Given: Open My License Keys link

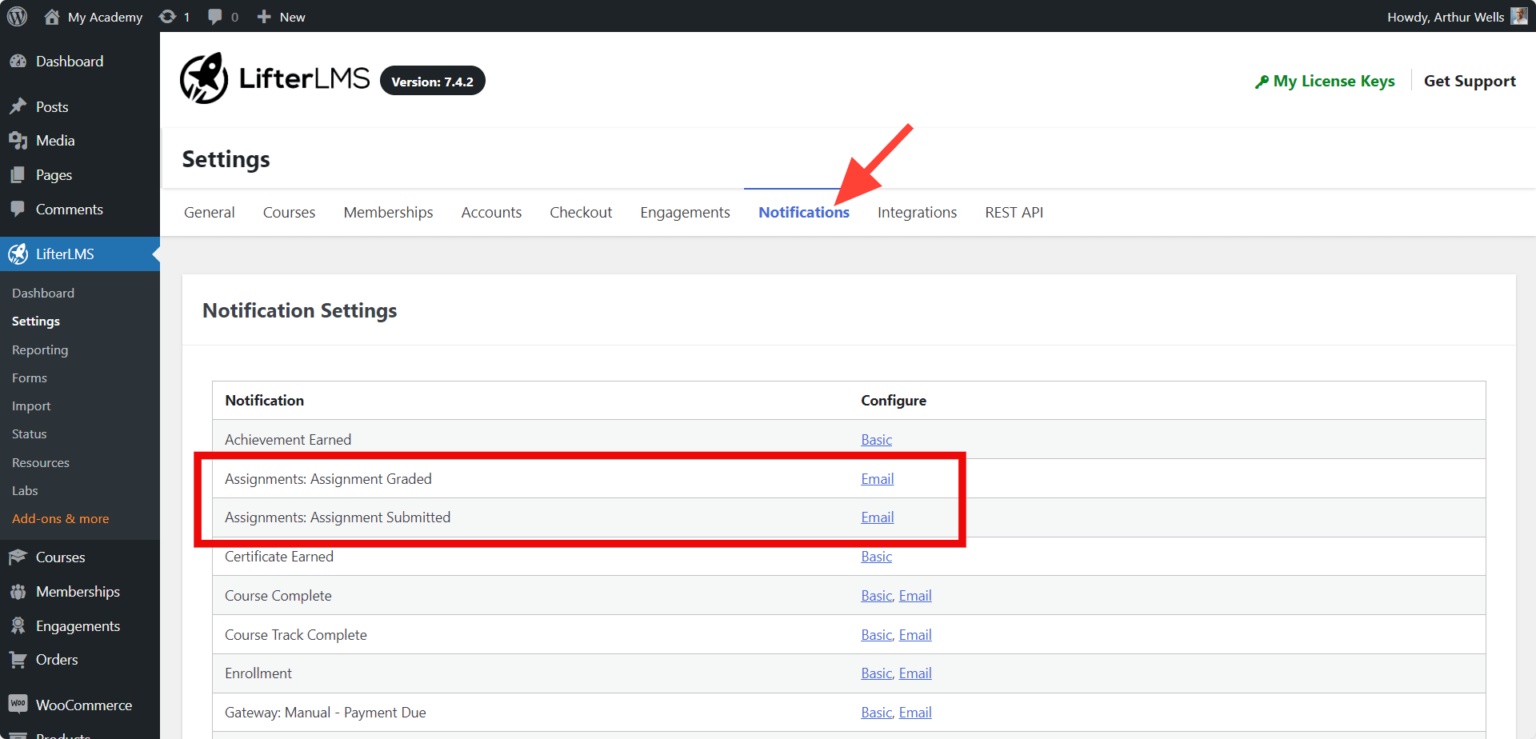Looking at the screenshot, I should coord(1325,81).
